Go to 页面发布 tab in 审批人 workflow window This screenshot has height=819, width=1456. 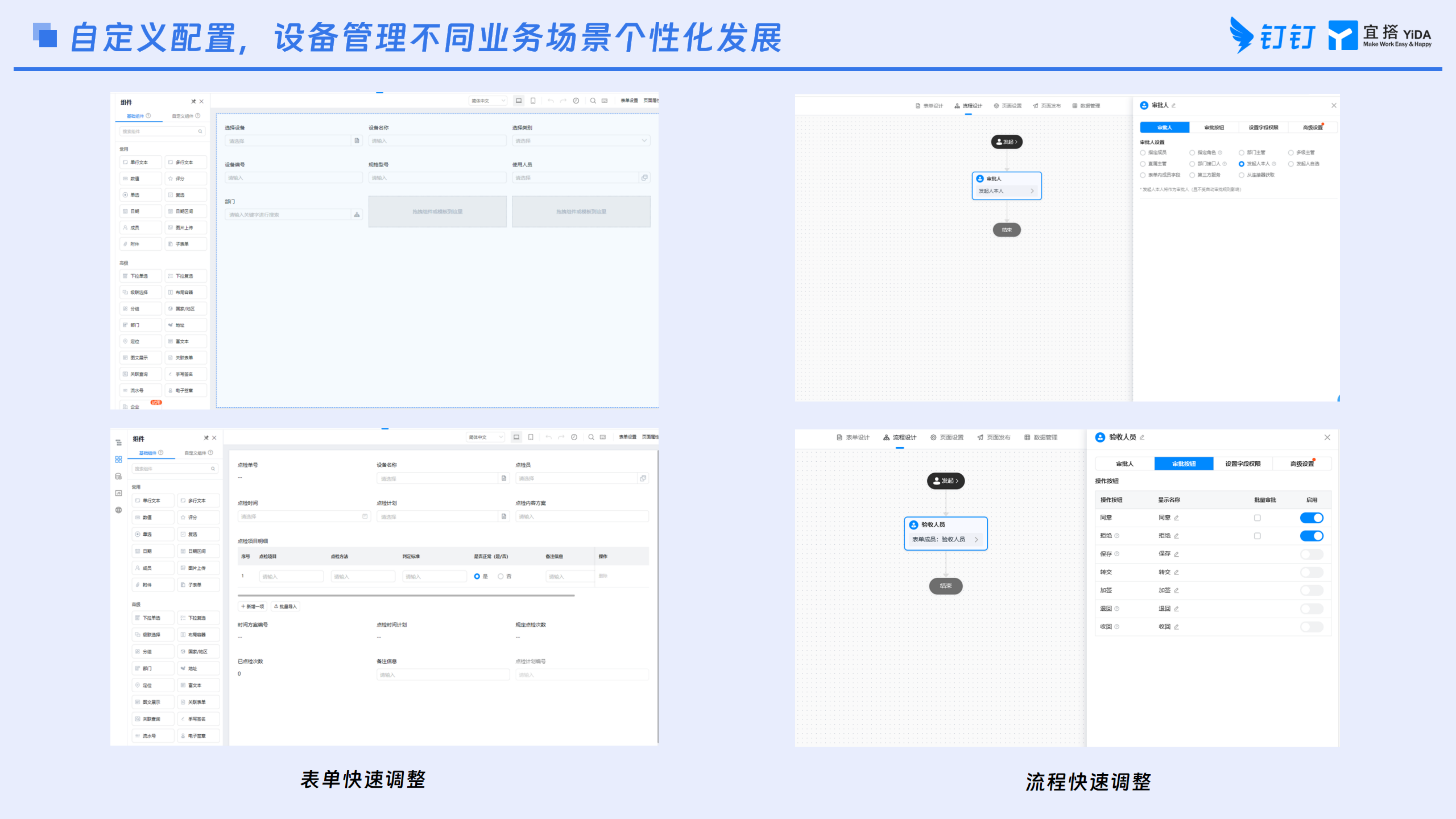tap(1047, 106)
